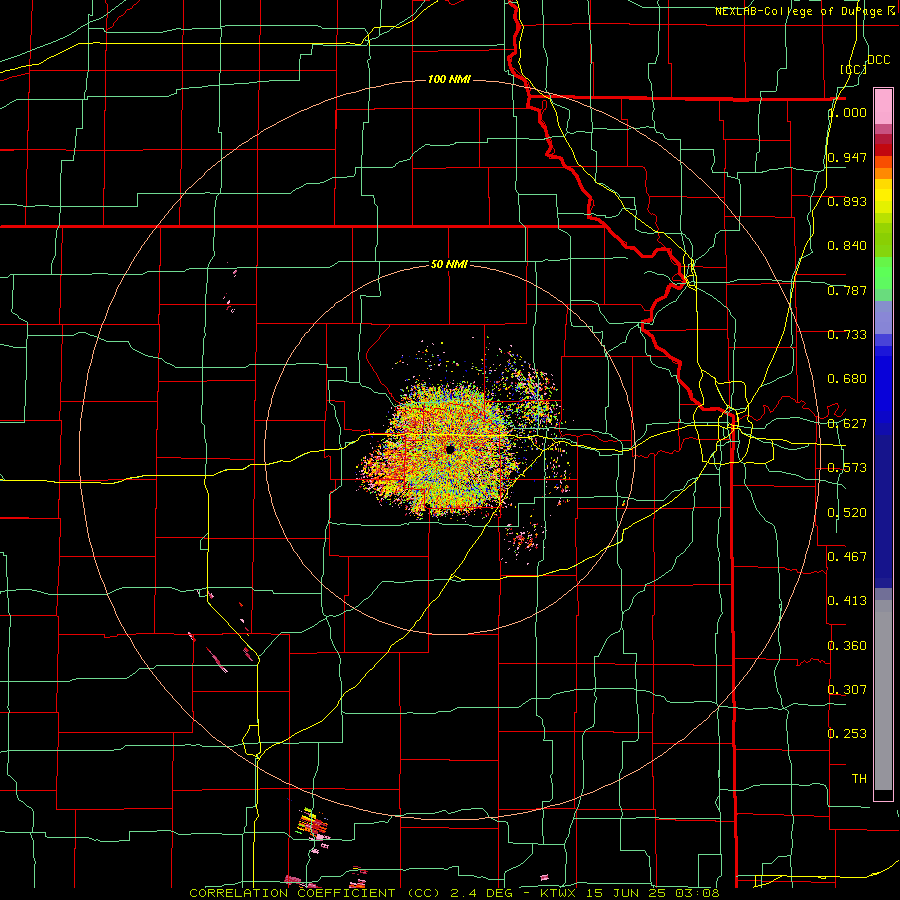Viewport: 900px width, 900px height.
Task: Click the 2.4 DEG elevation text
Action: (481, 893)
